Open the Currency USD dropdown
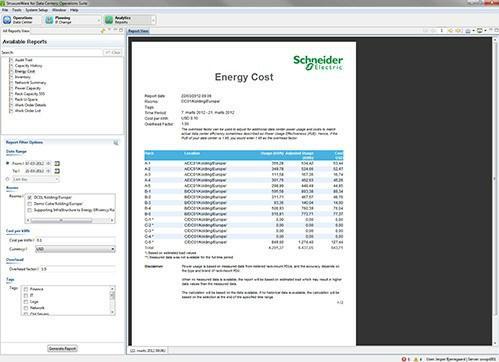This screenshot has height=362, width=499. (x=75, y=249)
